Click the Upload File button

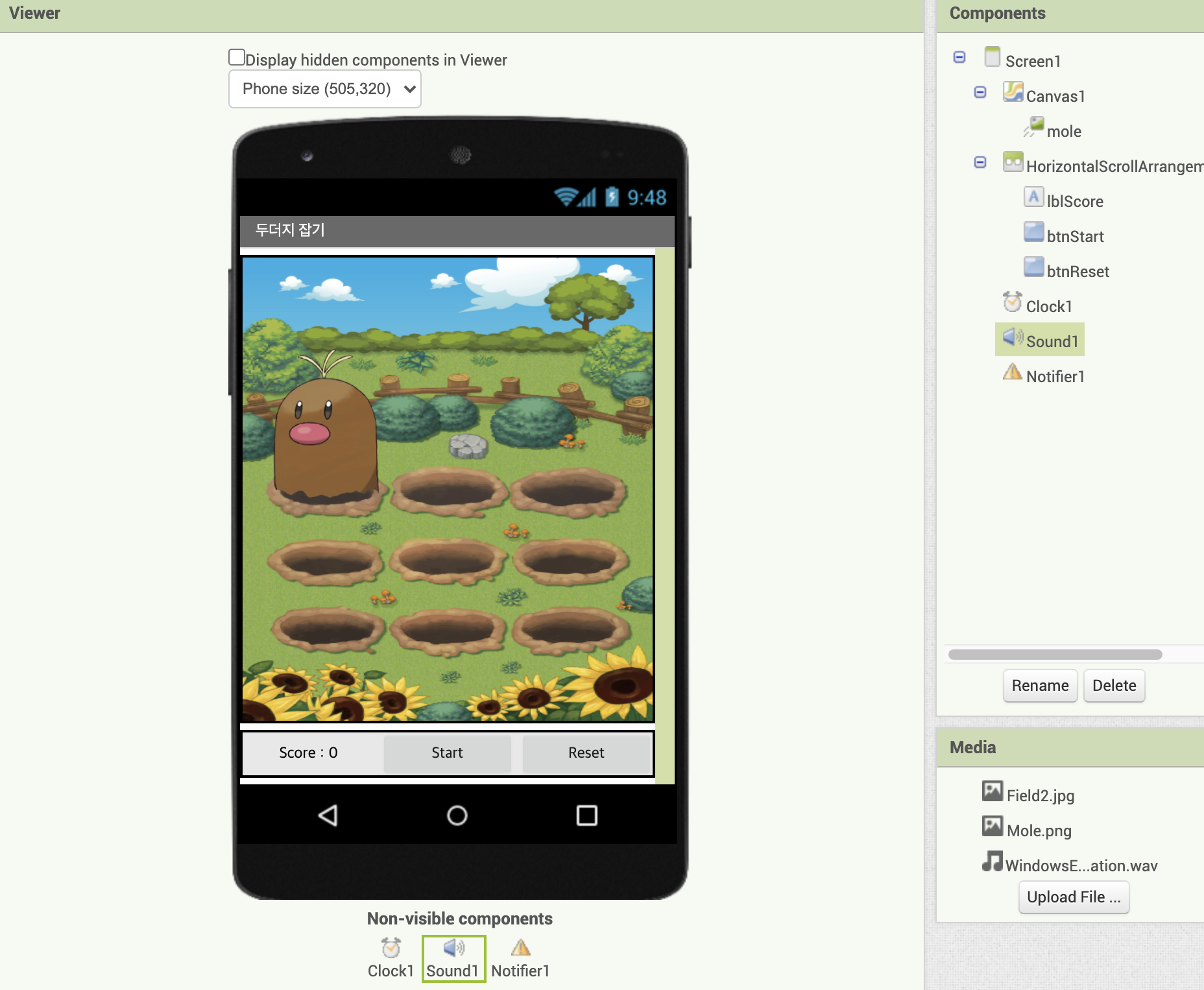click(x=1074, y=897)
